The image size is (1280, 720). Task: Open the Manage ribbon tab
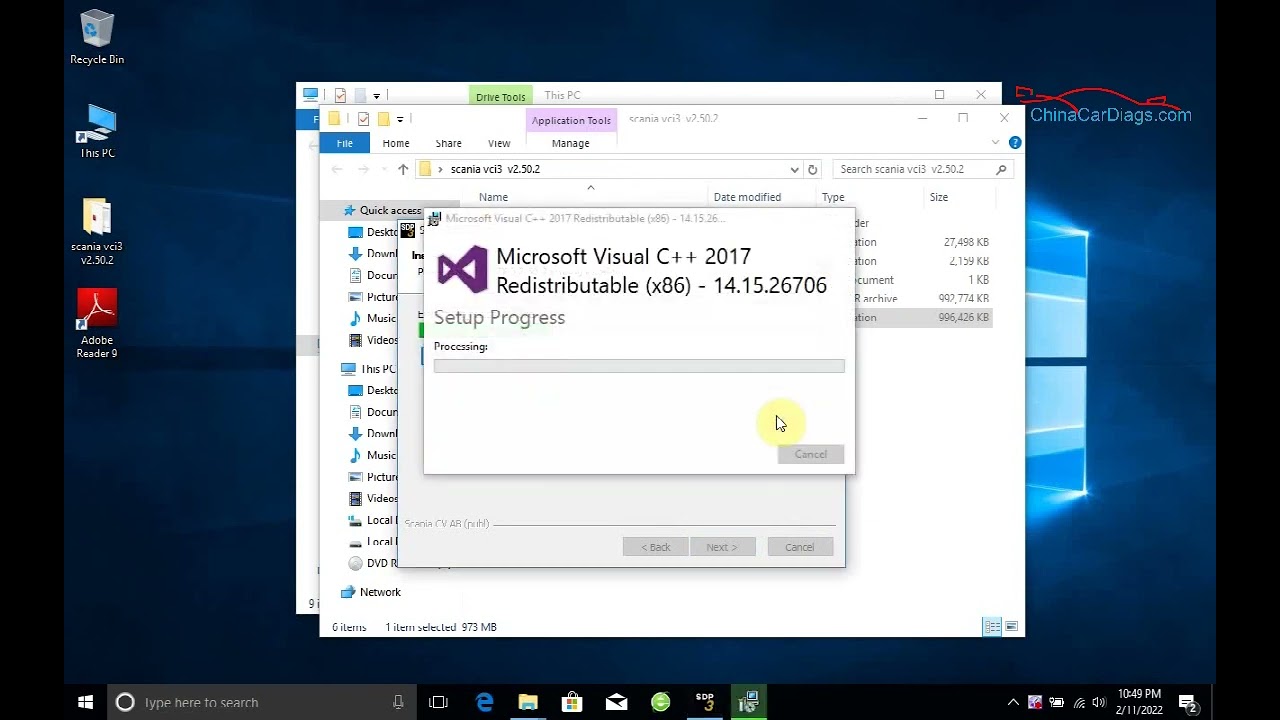point(571,143)
